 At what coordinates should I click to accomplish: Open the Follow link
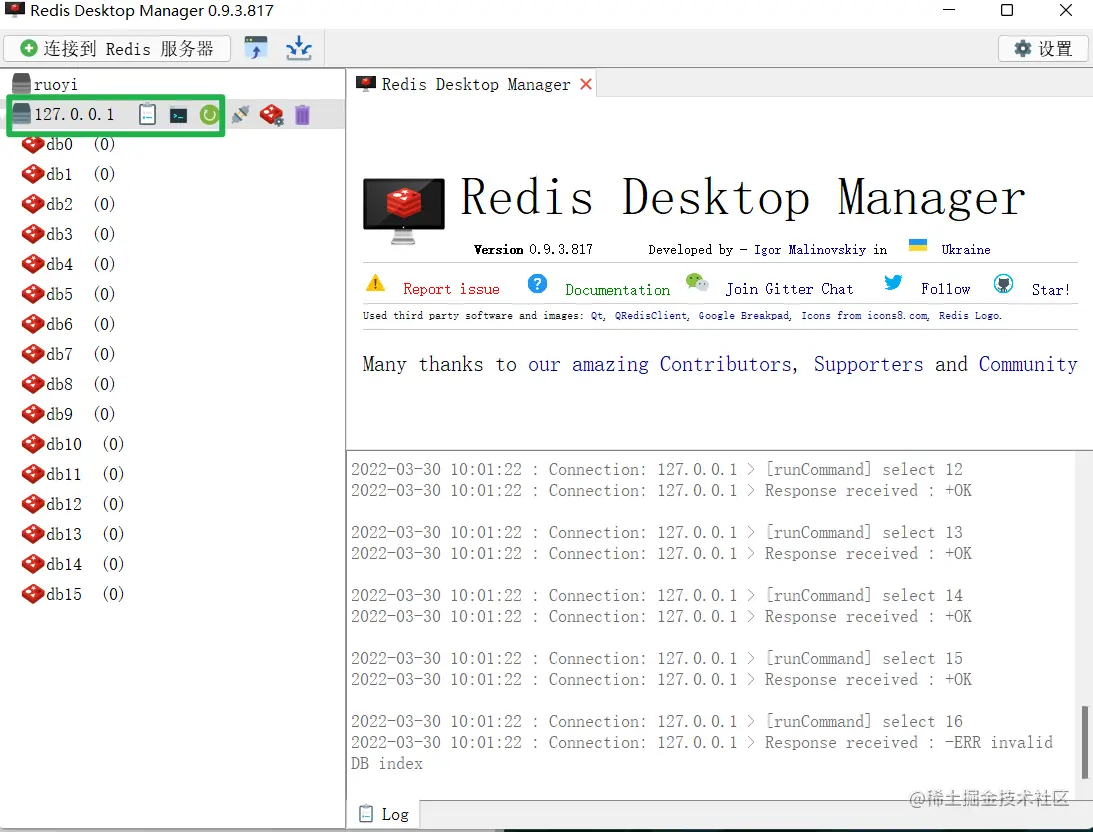pos(945,289)
